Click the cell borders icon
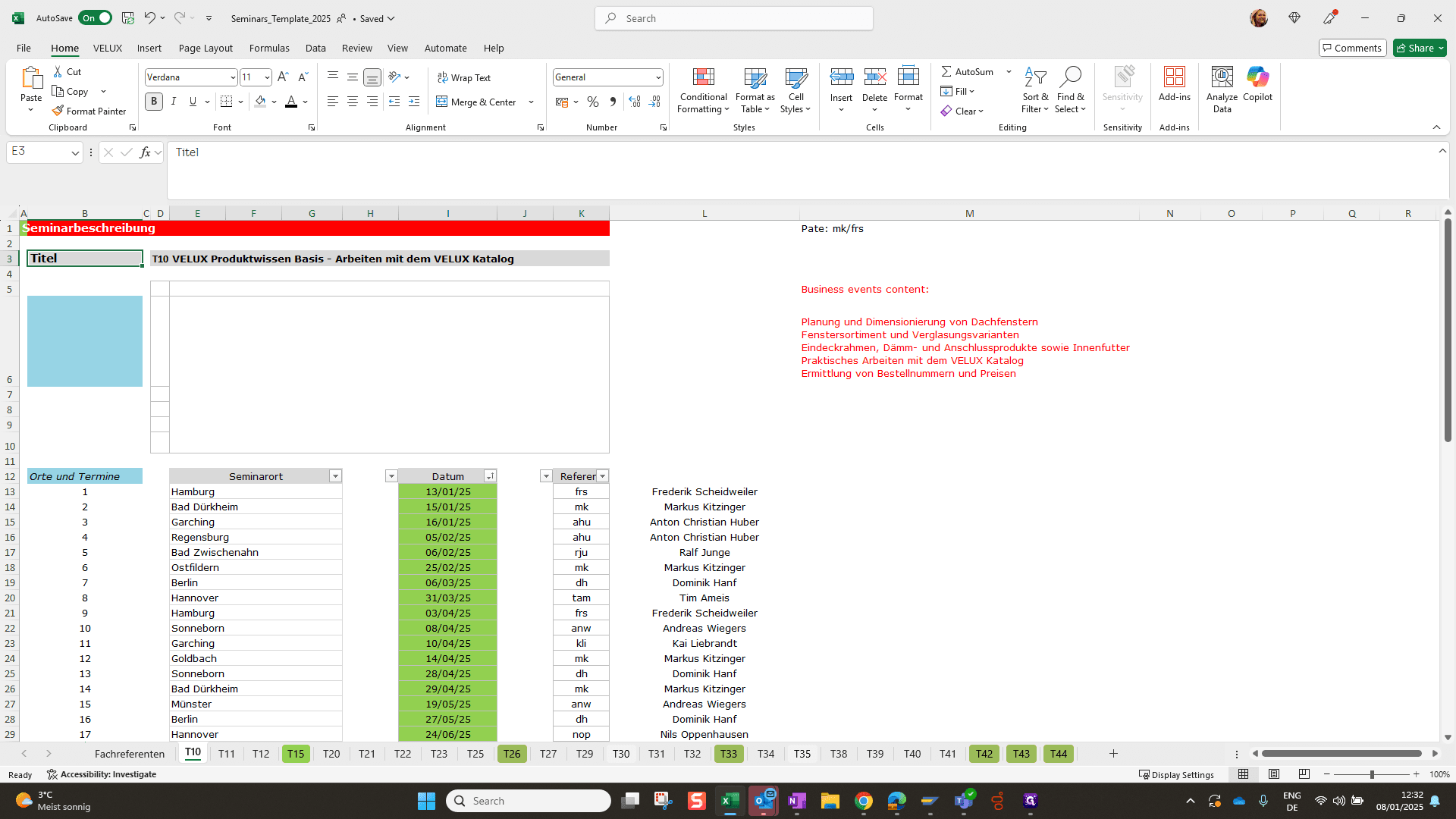 226,101
